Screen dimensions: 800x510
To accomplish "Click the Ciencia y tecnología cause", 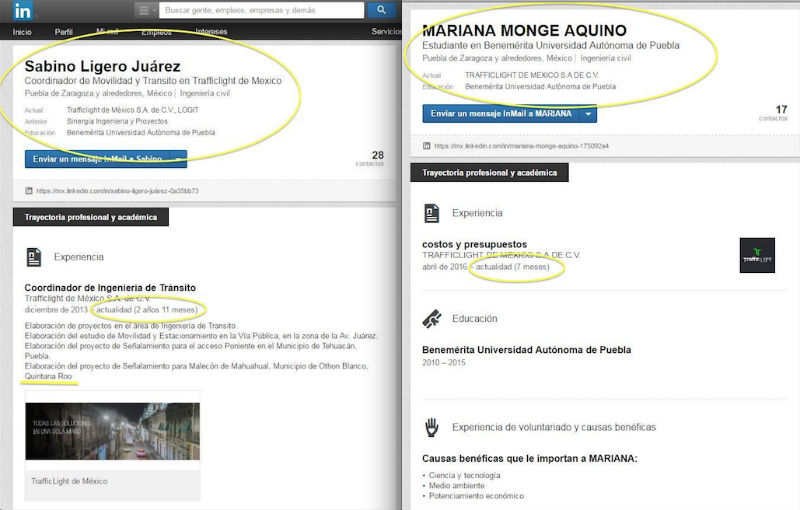I will point(464,475).
